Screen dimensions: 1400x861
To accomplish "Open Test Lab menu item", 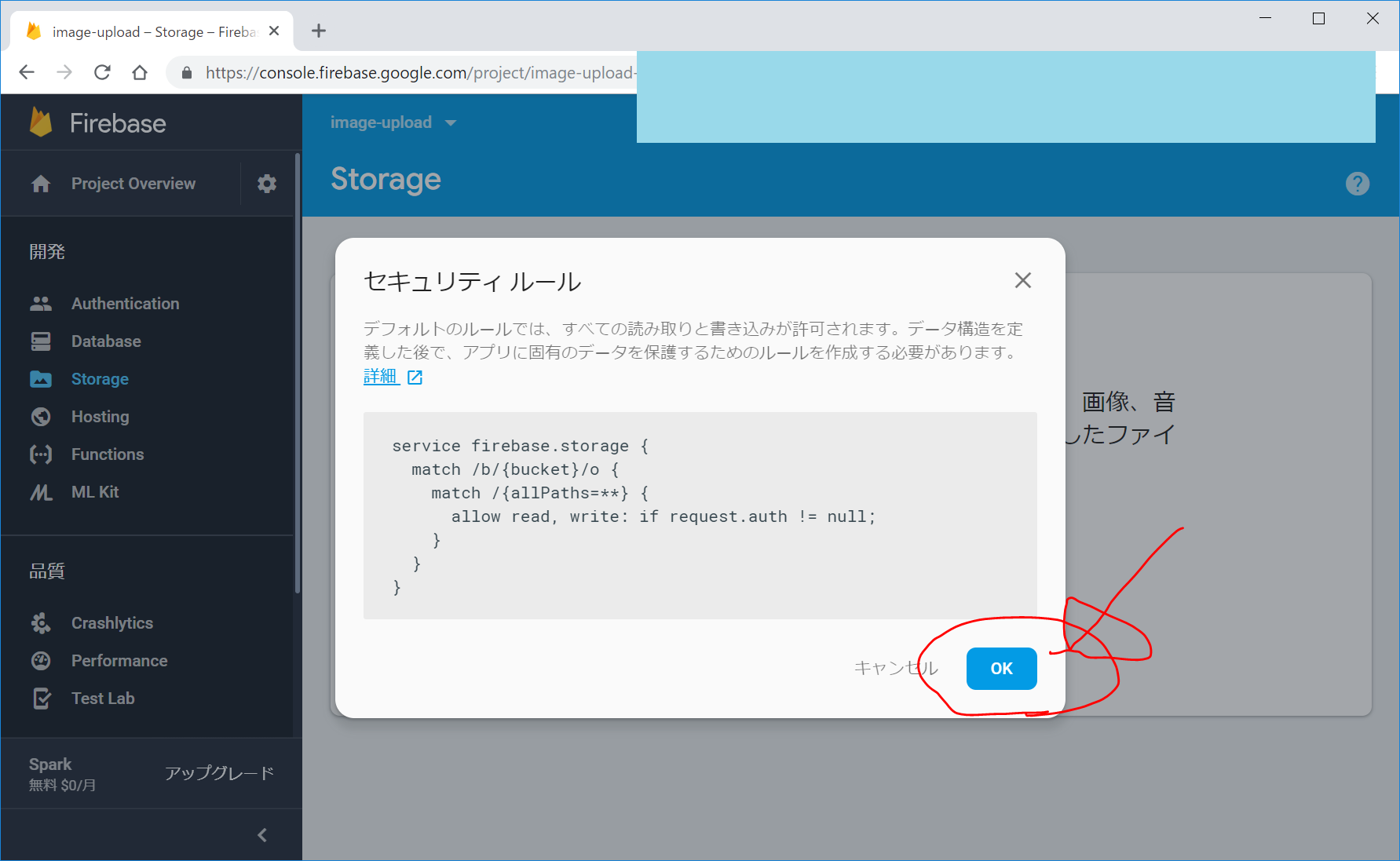I will [x=103, y=699].
